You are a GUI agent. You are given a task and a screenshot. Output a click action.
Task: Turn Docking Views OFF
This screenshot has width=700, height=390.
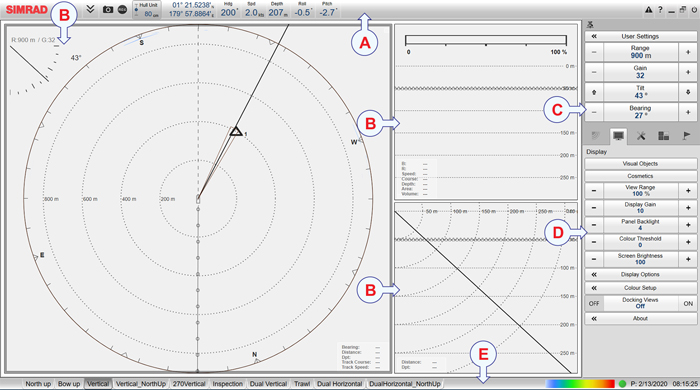(x=594, y=303)
